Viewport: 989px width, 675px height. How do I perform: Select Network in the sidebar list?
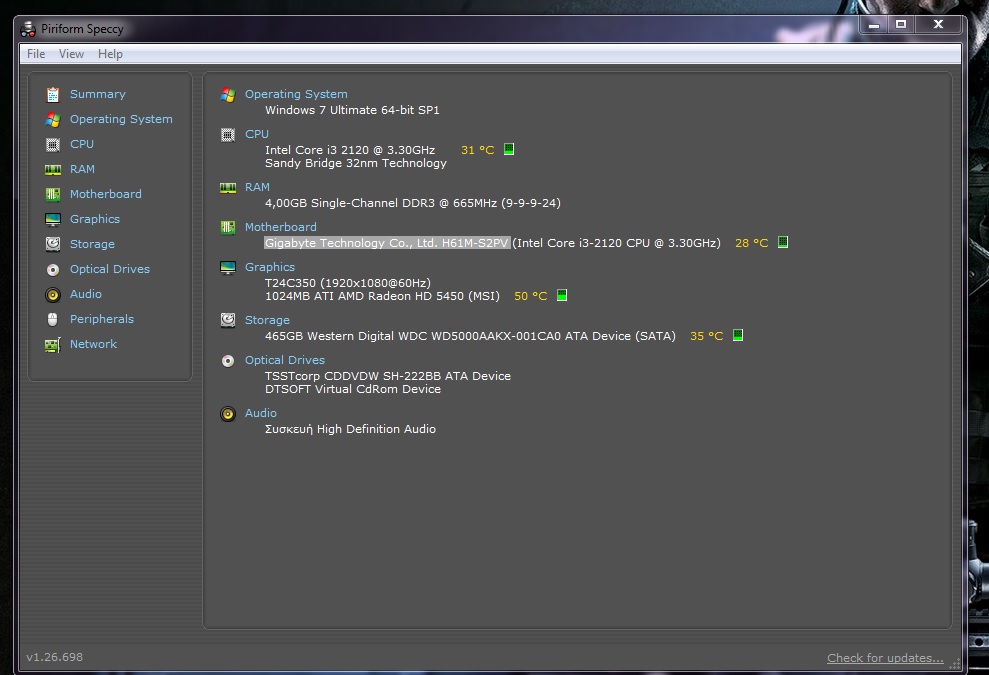click(x=93, y=344)
